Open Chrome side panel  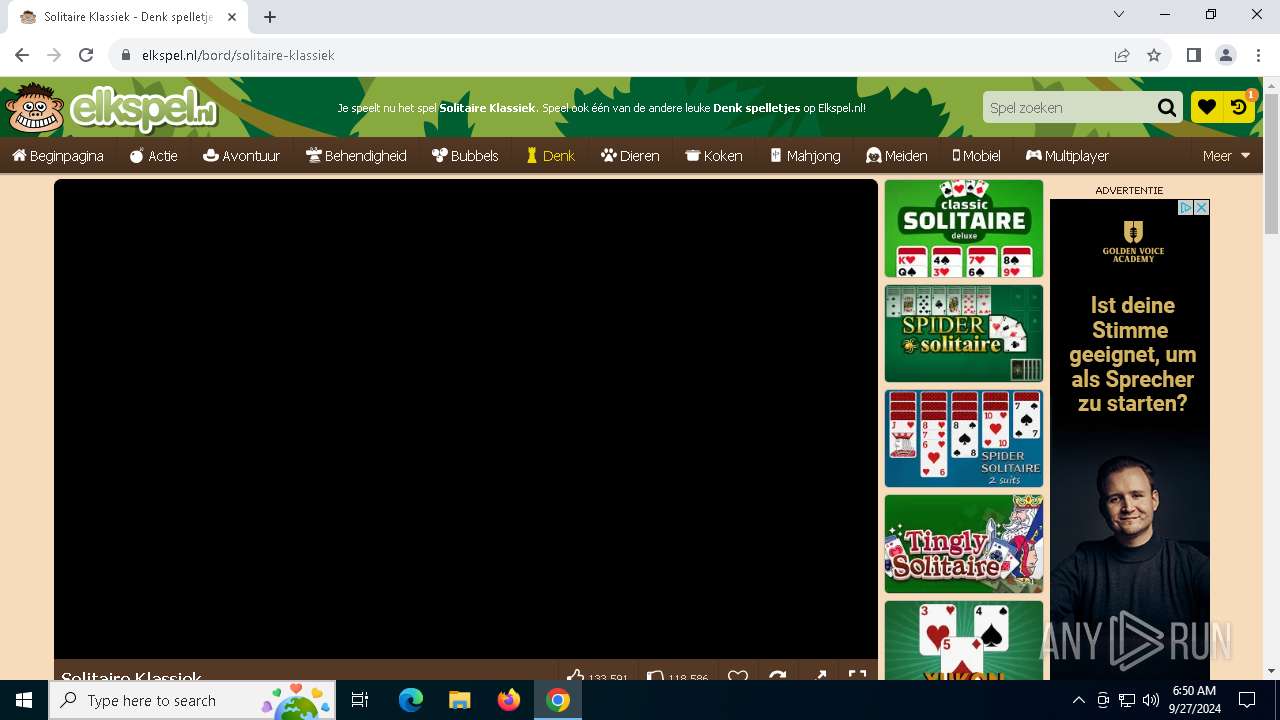[x=1193, y=55]
